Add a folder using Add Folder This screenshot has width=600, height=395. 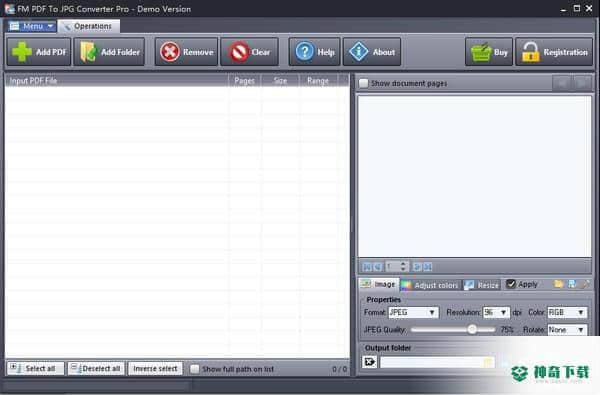[109, 52]
